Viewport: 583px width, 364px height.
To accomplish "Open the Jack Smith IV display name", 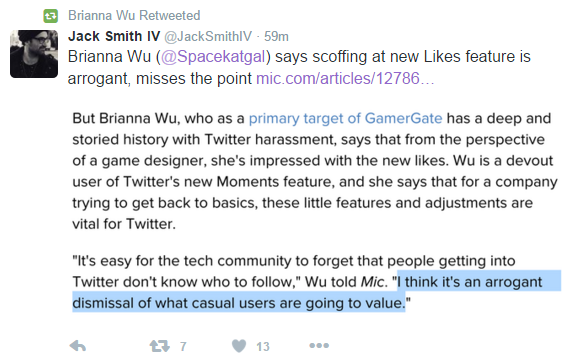I will [114, 36].
